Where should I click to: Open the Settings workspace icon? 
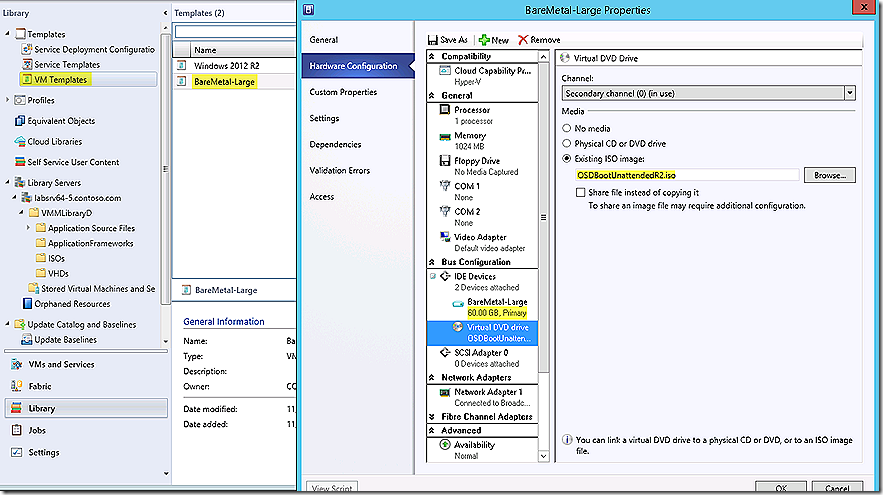[16, 452]
